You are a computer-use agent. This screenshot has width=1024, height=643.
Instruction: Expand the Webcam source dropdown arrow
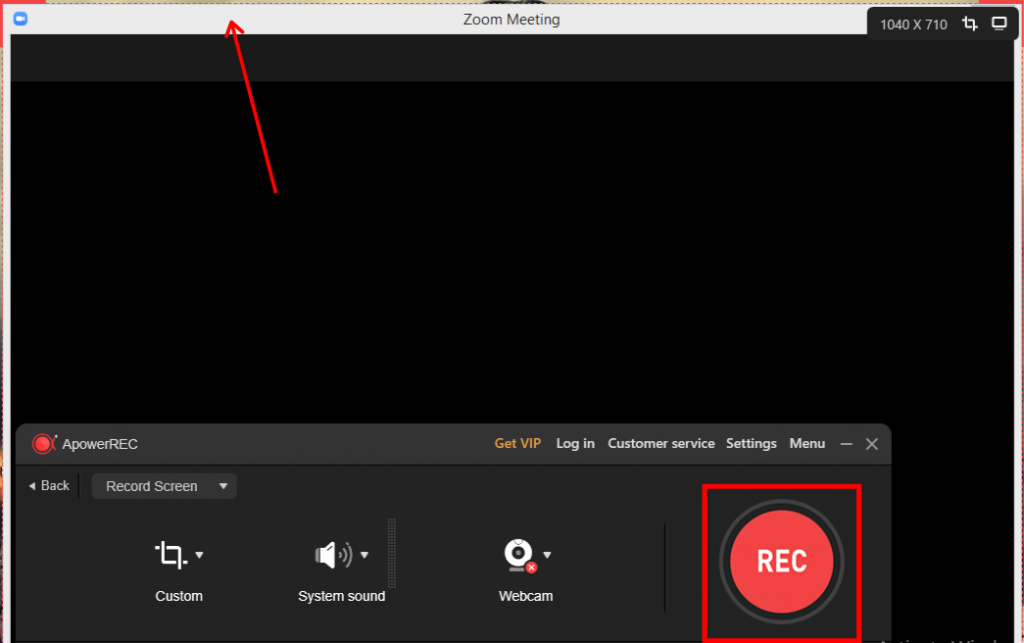point(547,557)
